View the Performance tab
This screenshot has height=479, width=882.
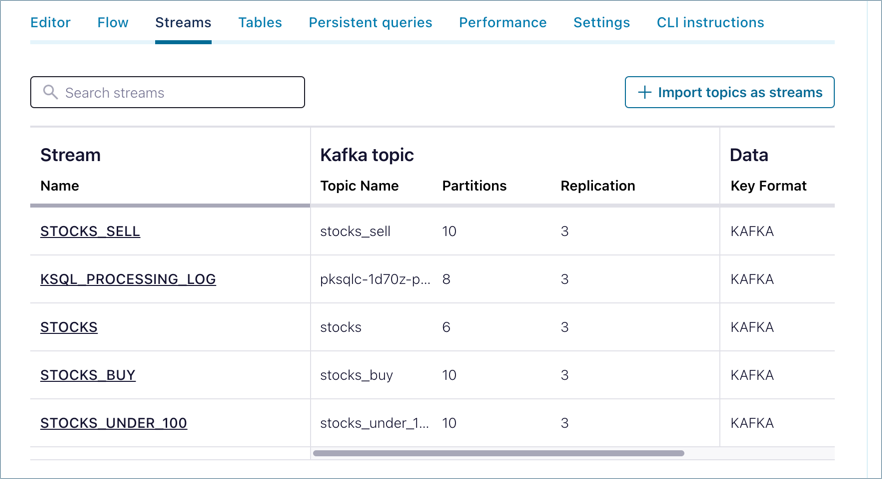click(502, 22)
